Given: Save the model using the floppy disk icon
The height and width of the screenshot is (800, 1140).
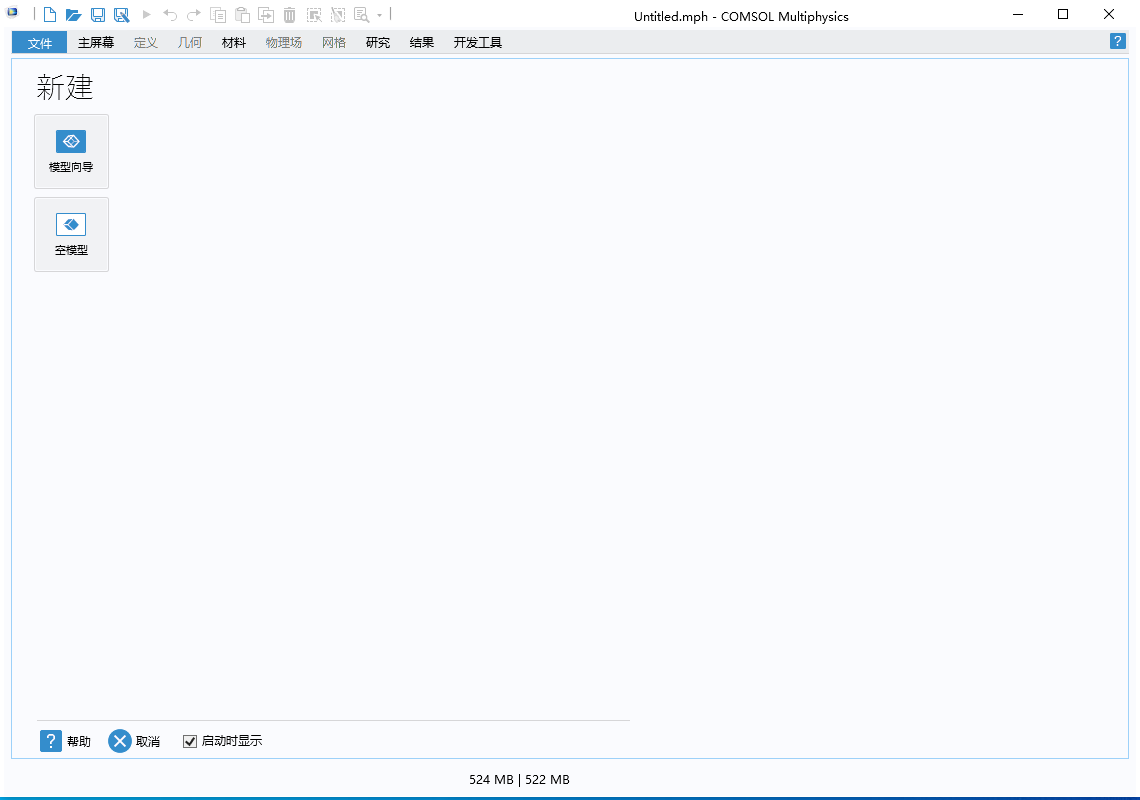Looking at the screenshot, I should coord(97,15).
